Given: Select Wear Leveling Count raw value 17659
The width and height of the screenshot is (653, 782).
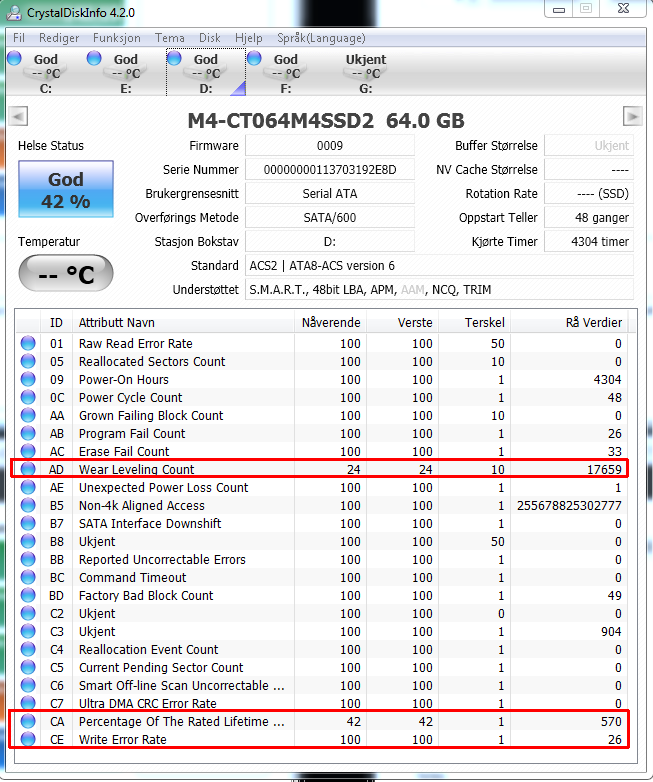Looking at the screenshot, I should pyautogui.click(x=604, y=469).
